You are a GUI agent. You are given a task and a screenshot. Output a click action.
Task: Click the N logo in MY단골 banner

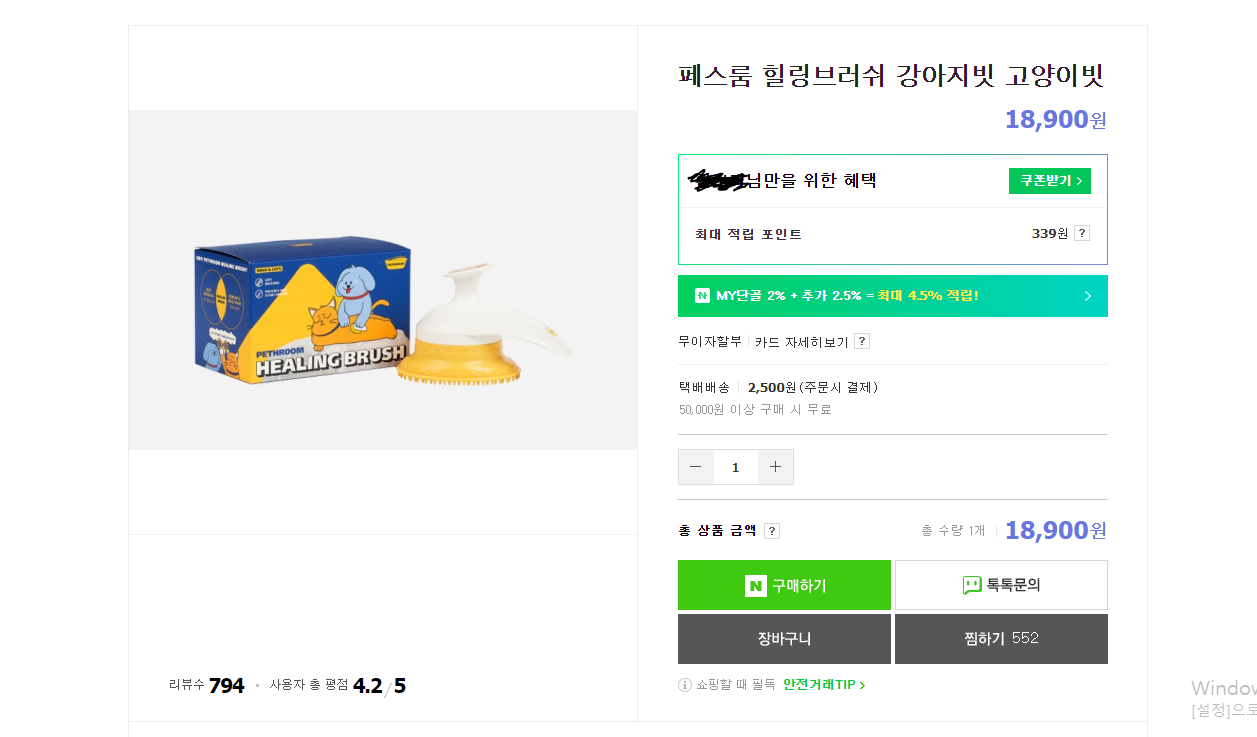pos(702,296)
